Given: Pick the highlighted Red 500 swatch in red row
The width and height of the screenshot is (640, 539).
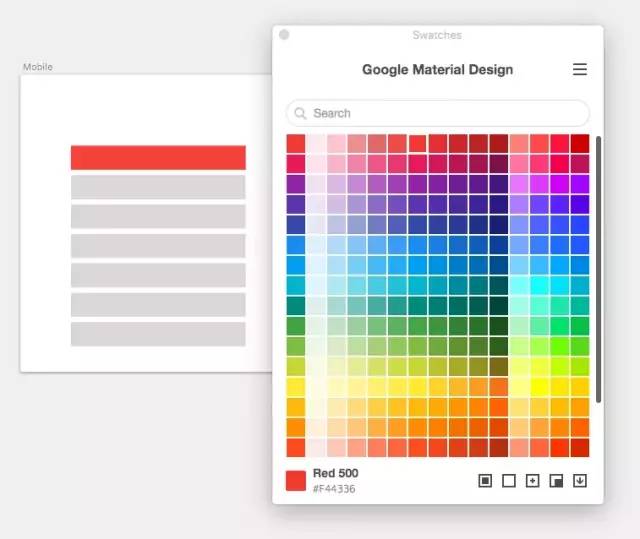Looking at the screenshot, I should click(x=418, y=144).
